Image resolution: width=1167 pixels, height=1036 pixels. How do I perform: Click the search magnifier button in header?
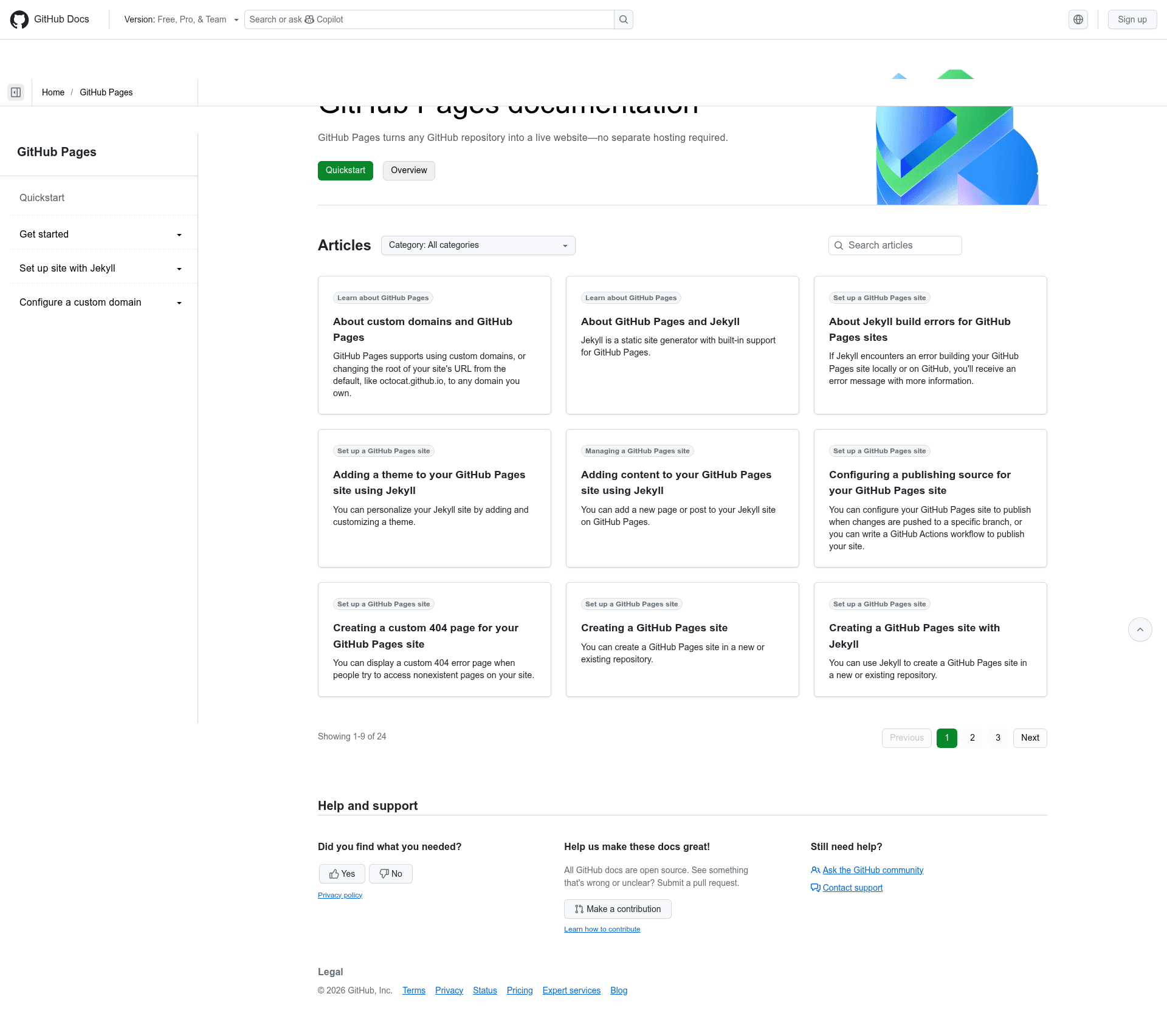tap(624, 19)
